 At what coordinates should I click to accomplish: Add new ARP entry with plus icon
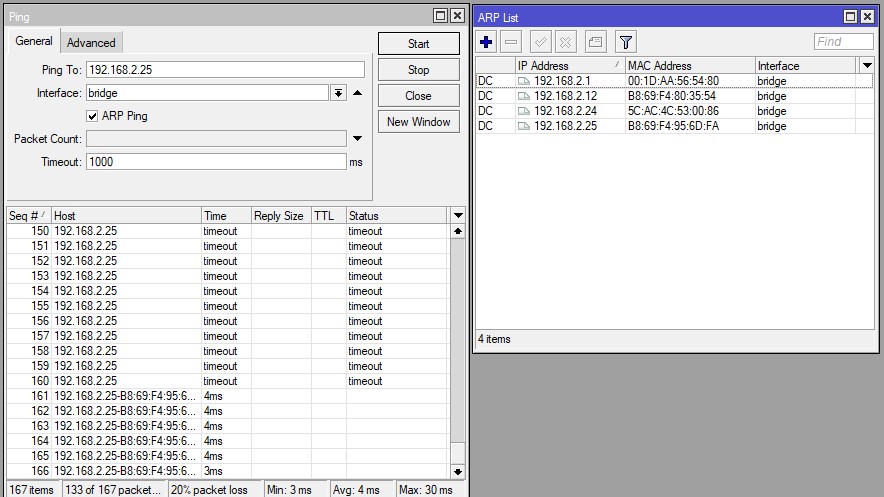(486, 42)
